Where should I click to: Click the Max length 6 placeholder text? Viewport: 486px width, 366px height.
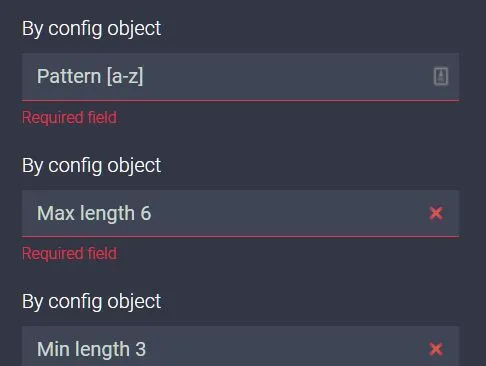94,213
